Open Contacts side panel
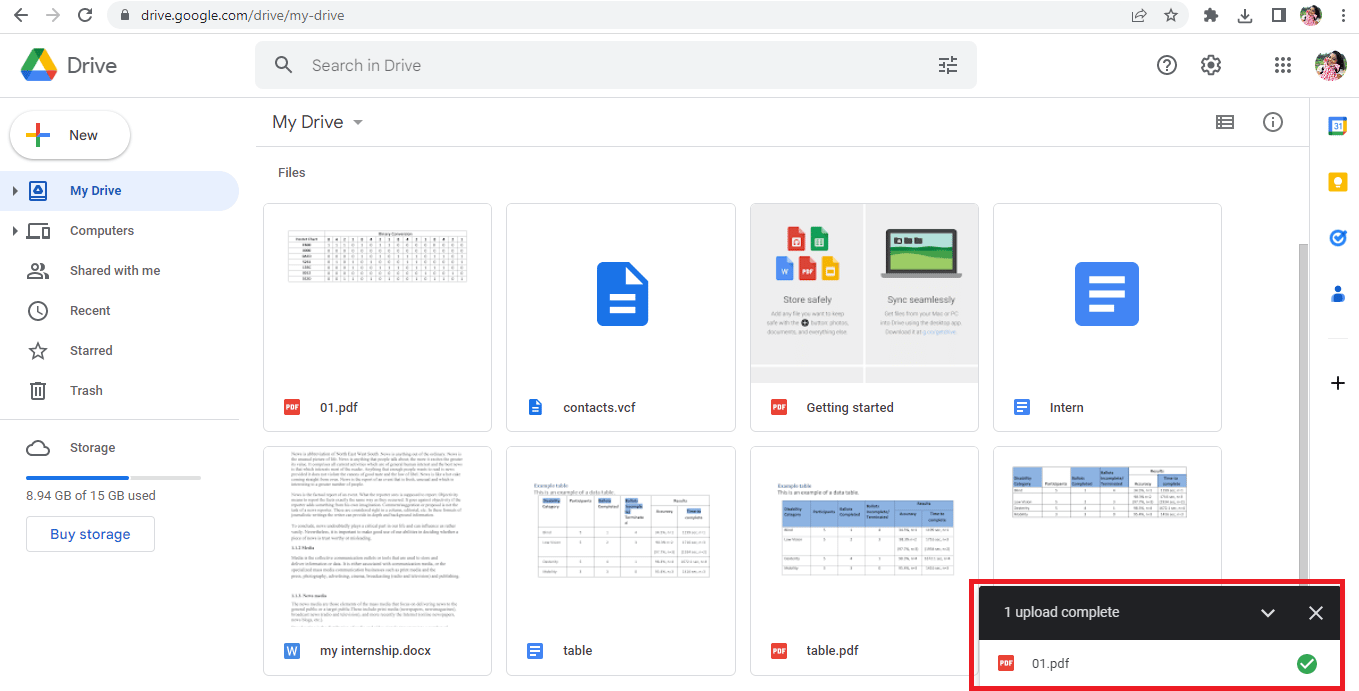 (1338, 294)
